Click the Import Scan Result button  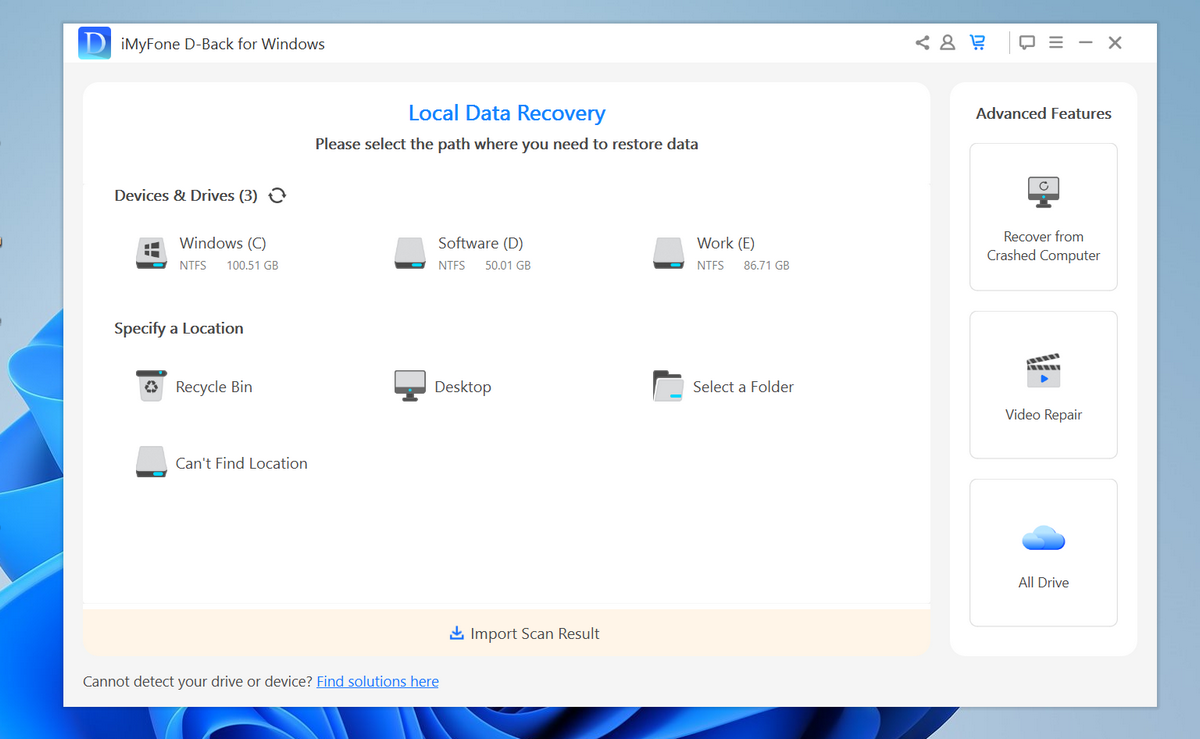pyautogui.click(x=507, y=633)
